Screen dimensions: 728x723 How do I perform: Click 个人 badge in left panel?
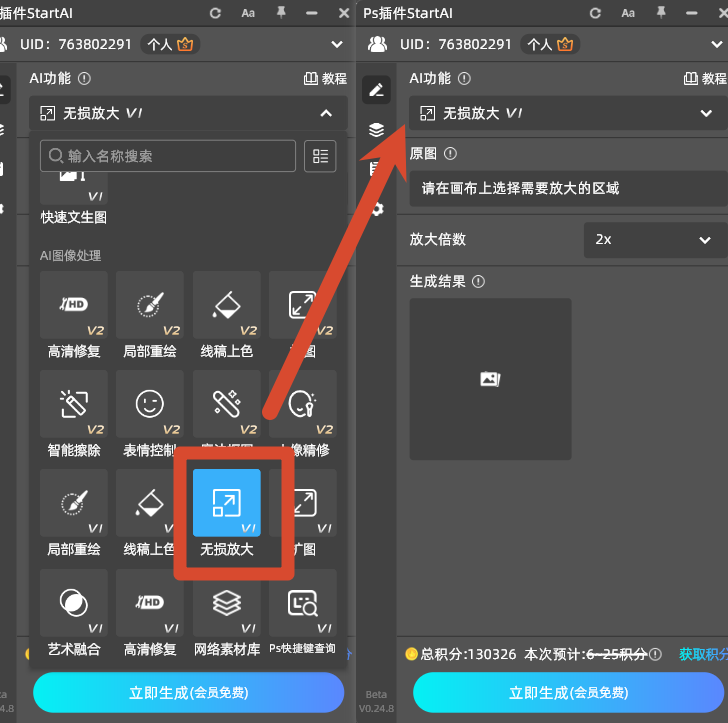click(x=170, y=44)
